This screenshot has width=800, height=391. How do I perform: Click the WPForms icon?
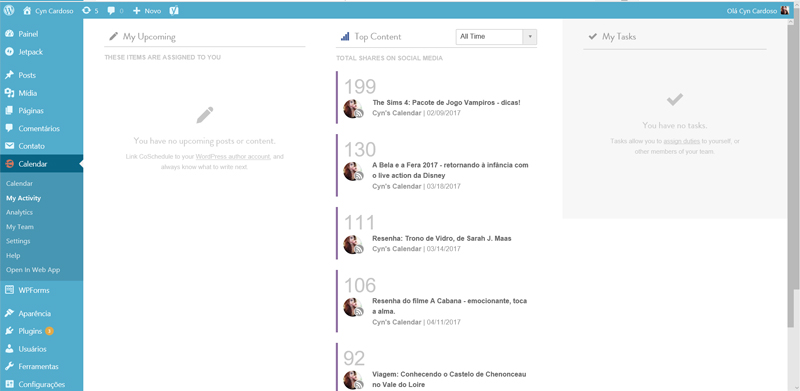point(9,290)
